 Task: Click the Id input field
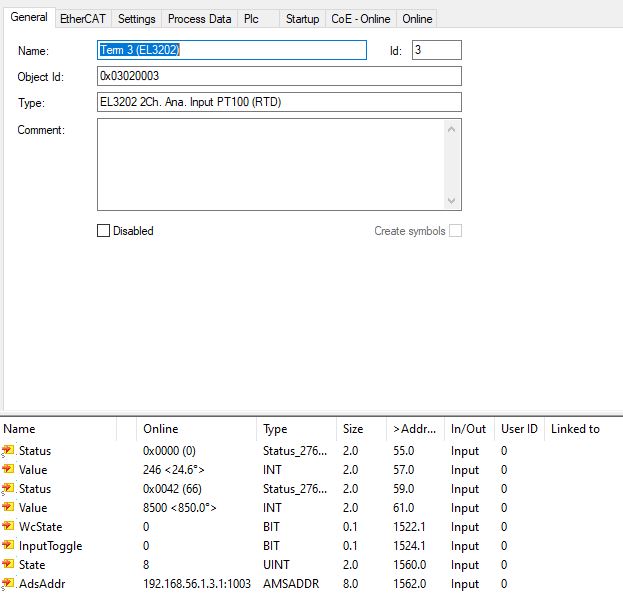click(437, 50)
